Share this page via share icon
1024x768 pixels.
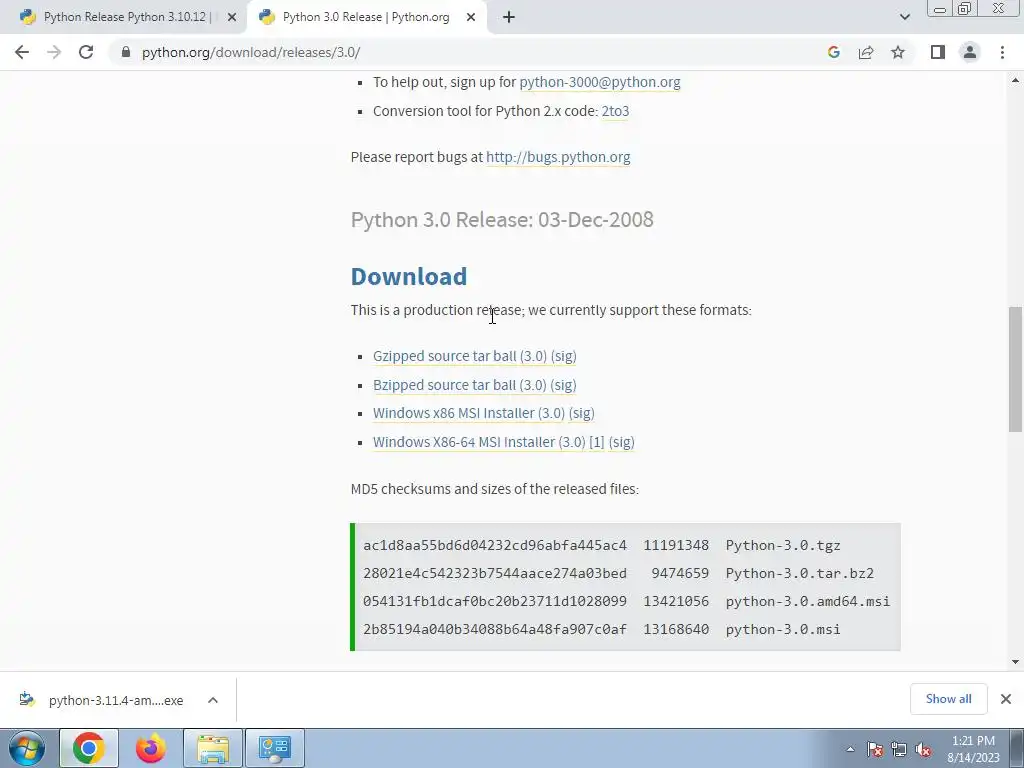[866, 52]
